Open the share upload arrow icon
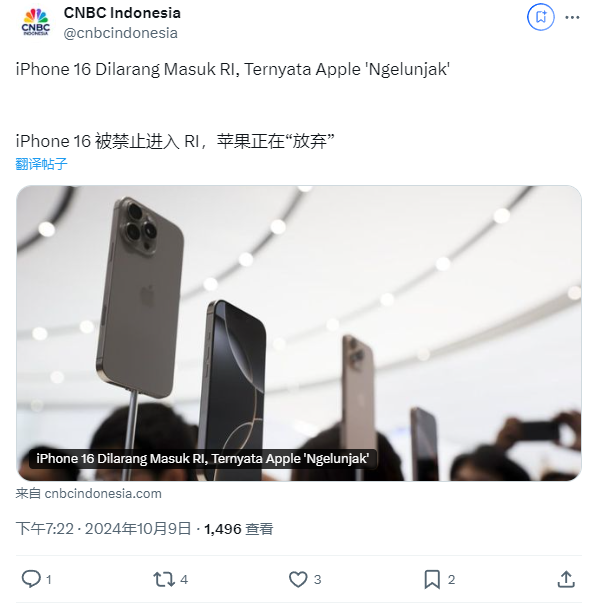 click(566, 579)
